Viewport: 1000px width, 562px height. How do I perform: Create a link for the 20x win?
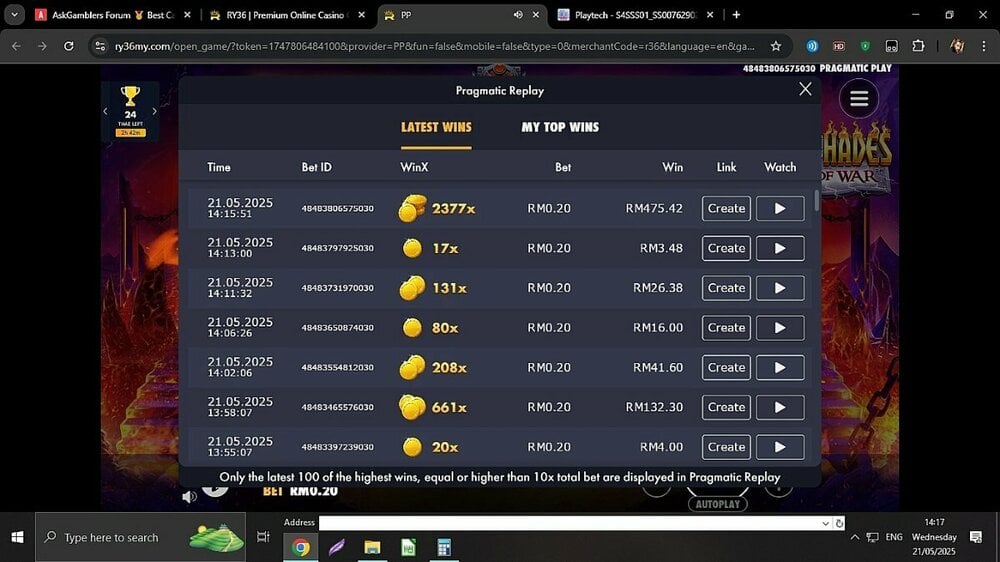[726, 447]
